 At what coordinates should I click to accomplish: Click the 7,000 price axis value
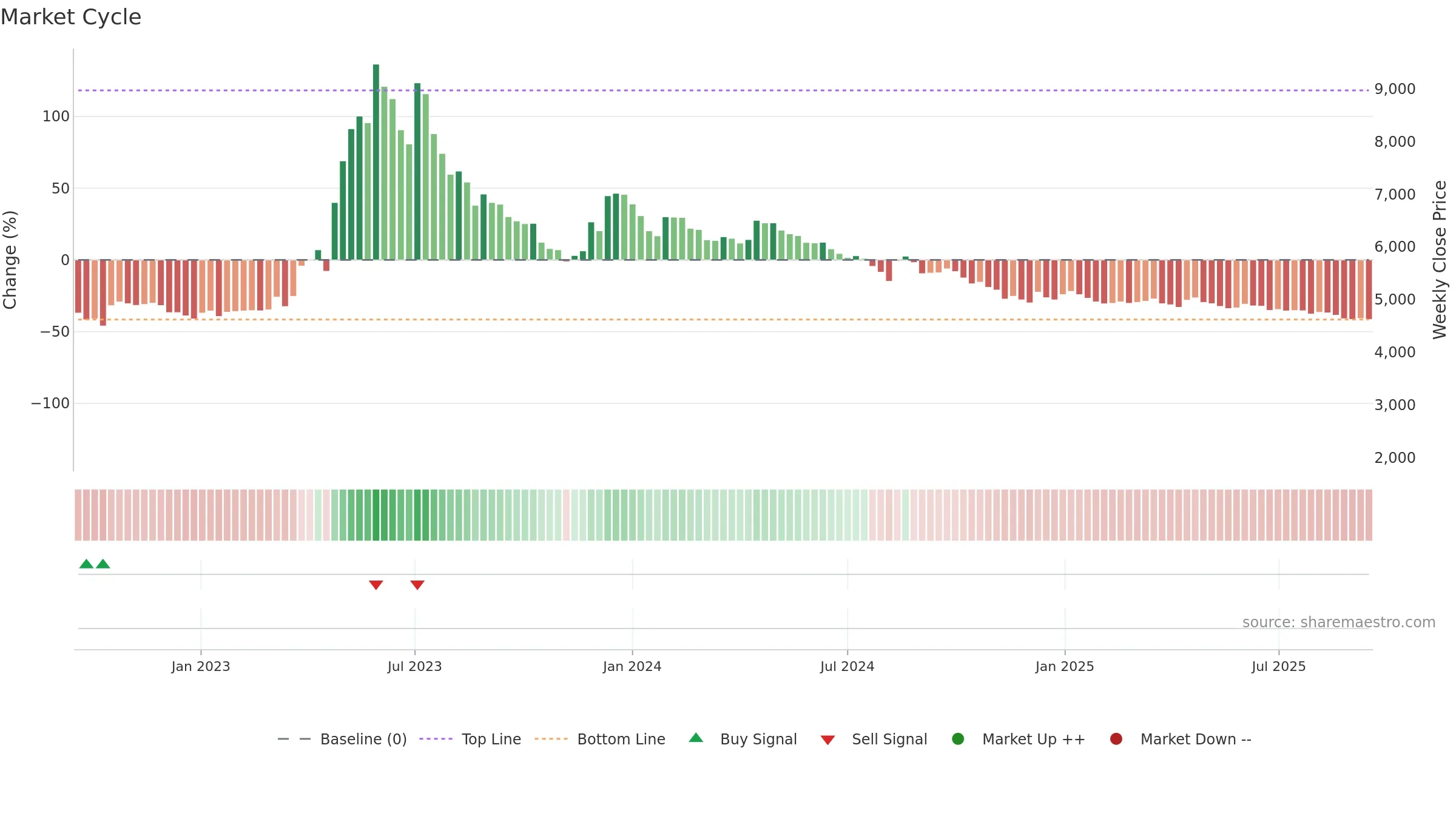(1395, 195)
